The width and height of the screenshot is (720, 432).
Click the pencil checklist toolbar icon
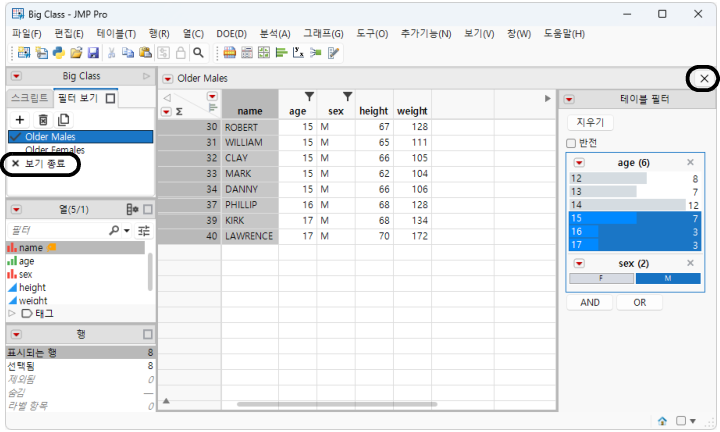click(333, 53)
